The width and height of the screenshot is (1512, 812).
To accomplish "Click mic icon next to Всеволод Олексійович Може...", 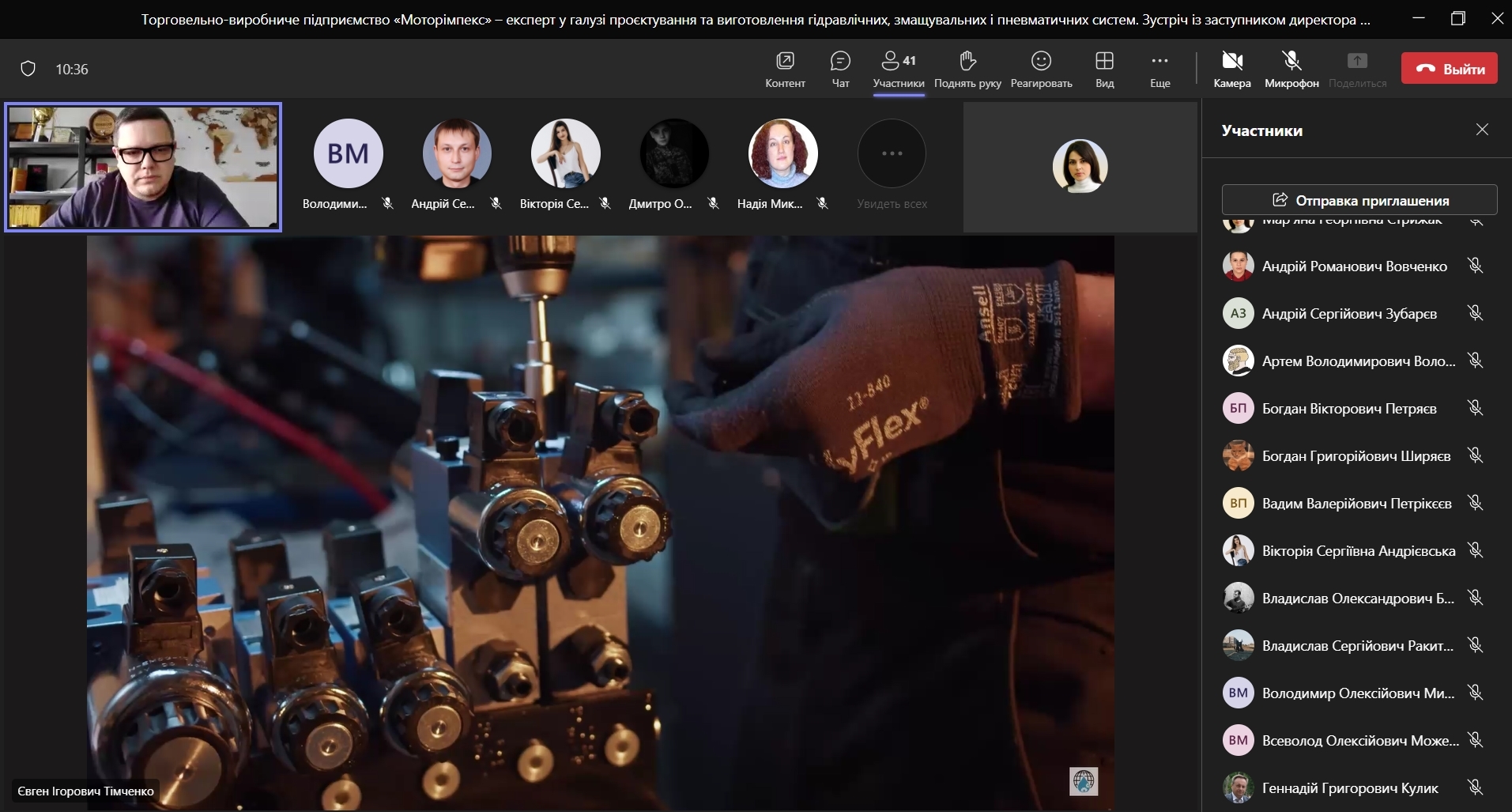I will [x=1475, y=740].
